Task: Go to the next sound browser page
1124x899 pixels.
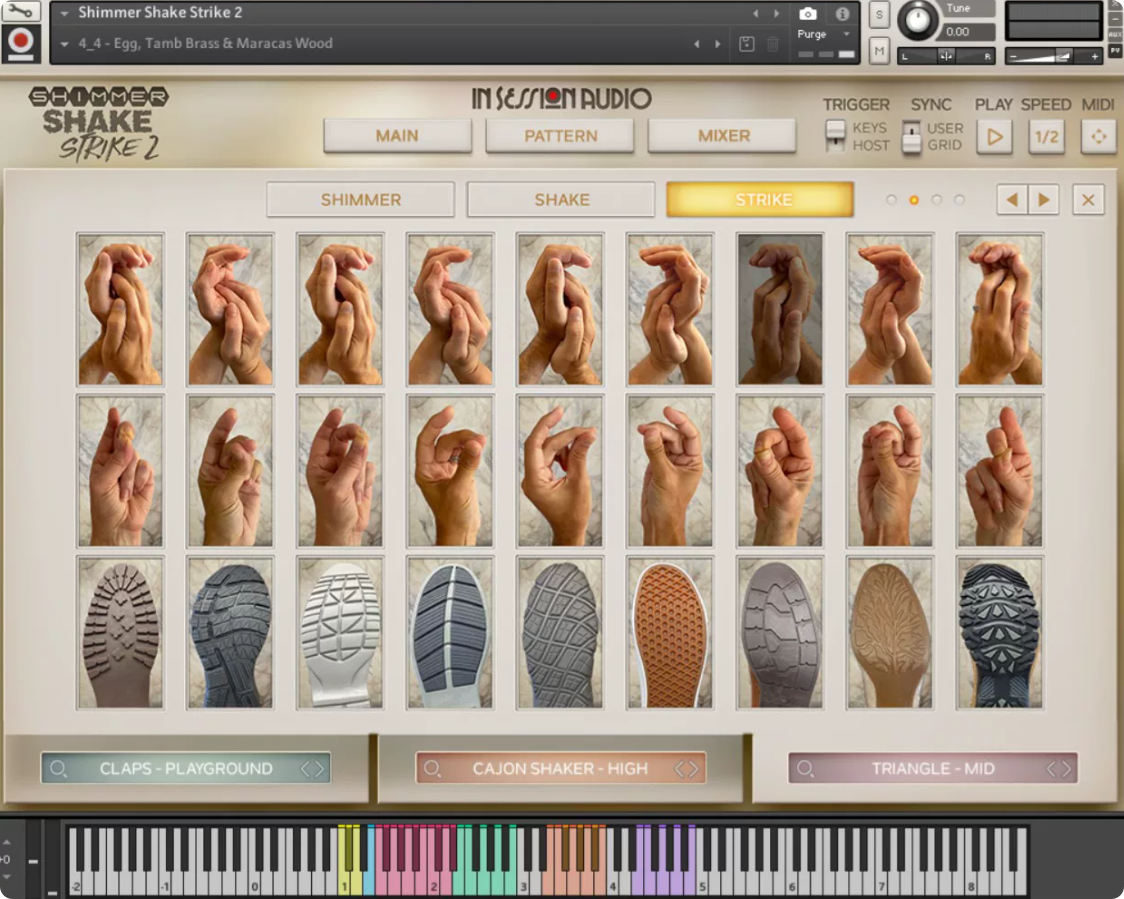Action: coord(1044,199)
